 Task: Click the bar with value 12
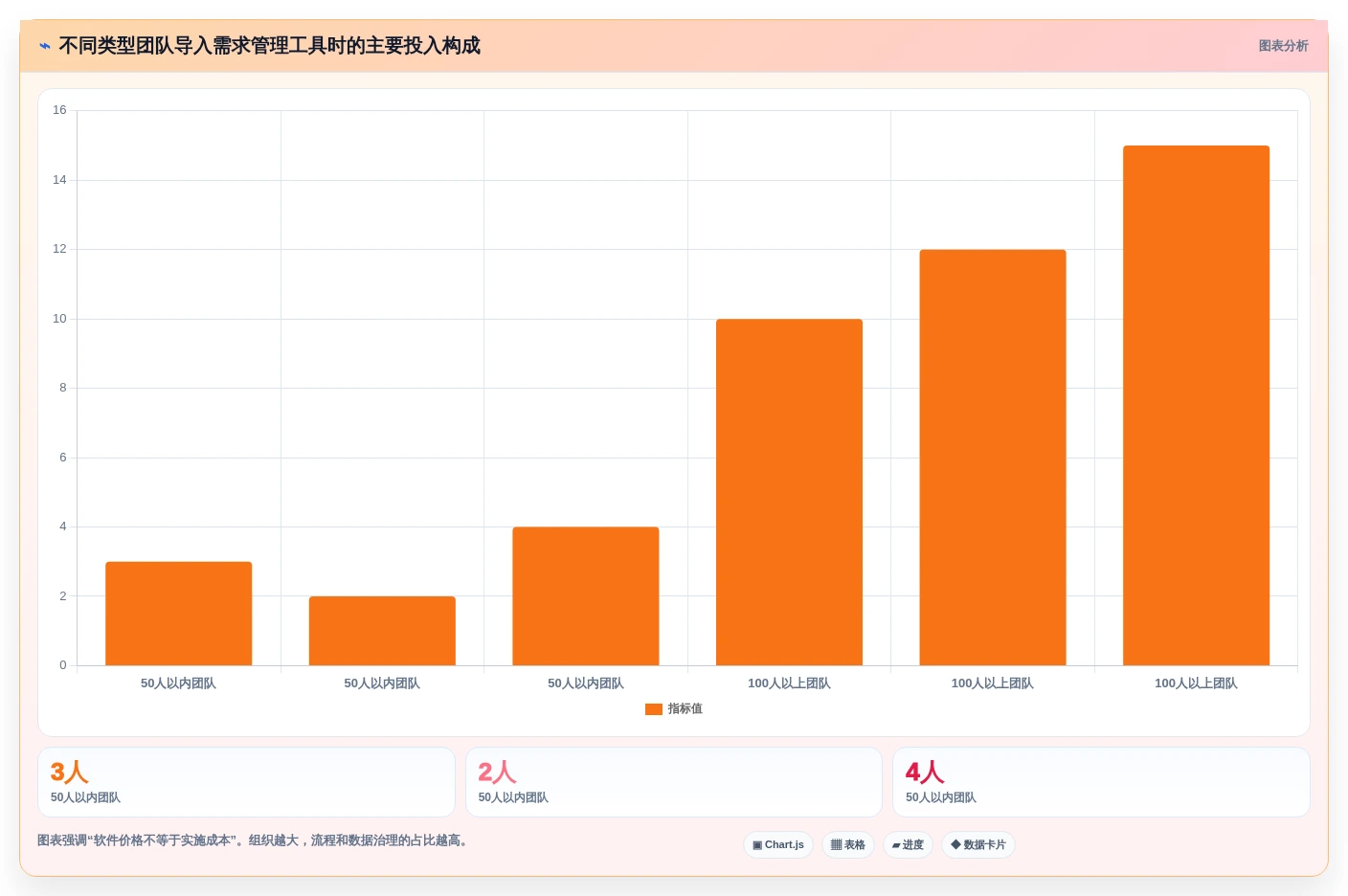click(x=993, y=458)
